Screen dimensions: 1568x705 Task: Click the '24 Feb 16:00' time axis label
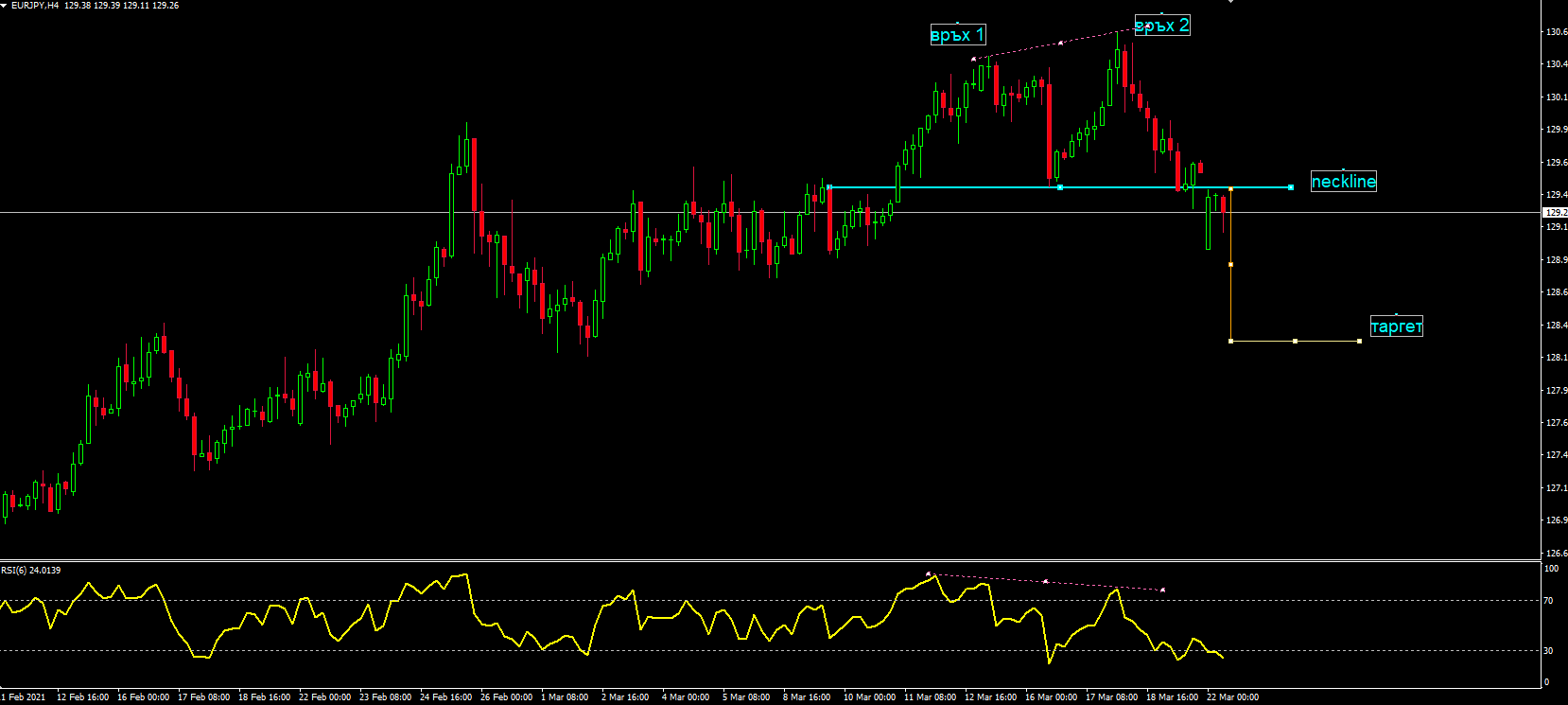(x=446, y=697)
